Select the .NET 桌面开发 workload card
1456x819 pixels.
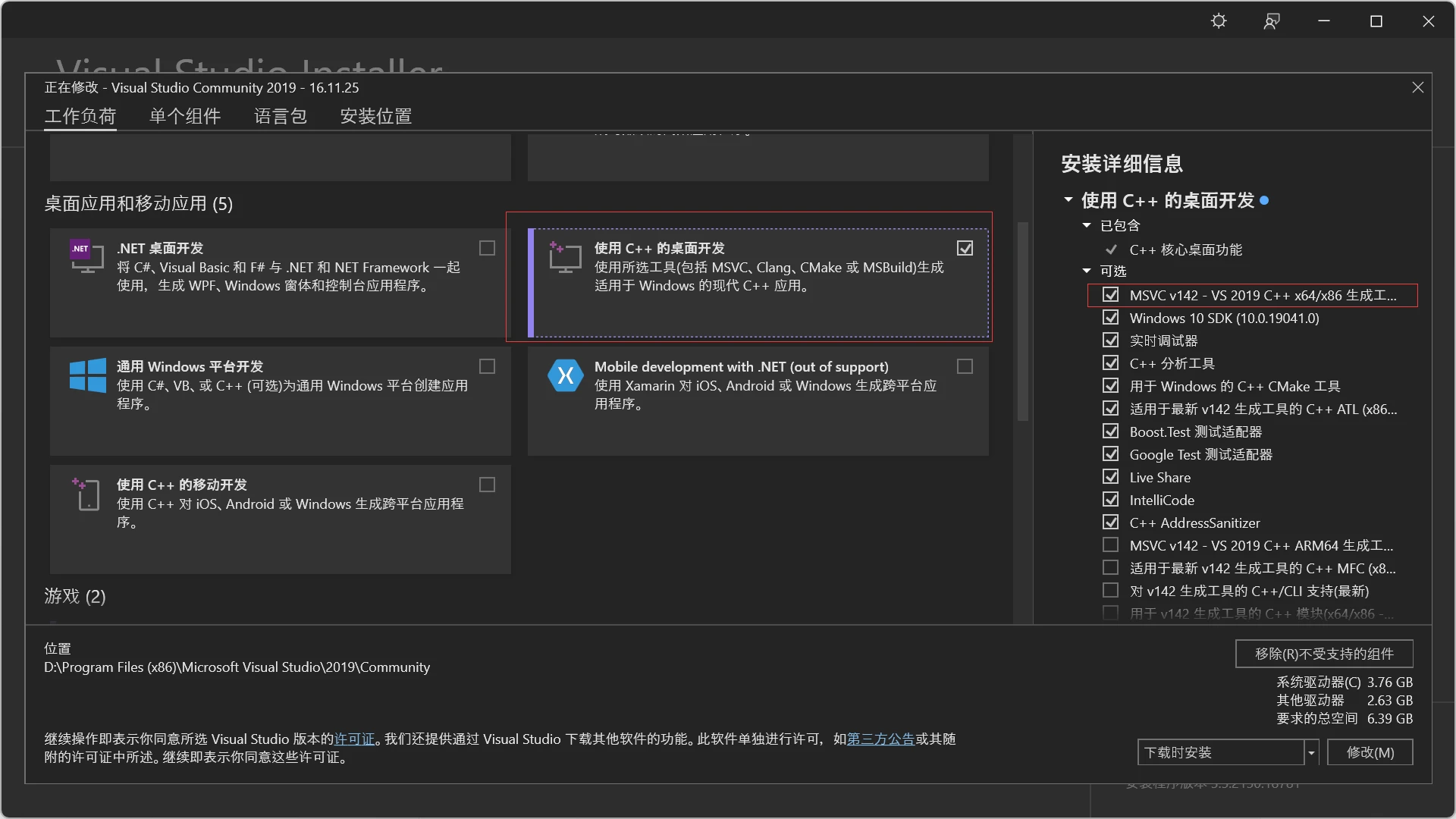[281, 283]
